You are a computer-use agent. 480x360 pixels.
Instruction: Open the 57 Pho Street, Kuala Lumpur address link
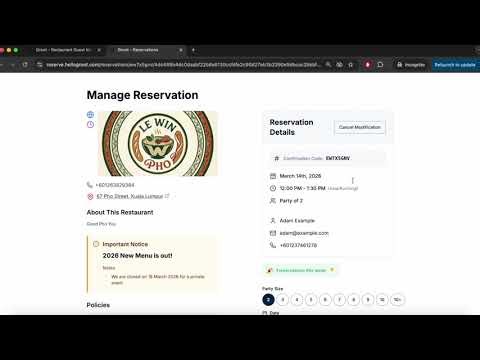(x=130, y=196)
